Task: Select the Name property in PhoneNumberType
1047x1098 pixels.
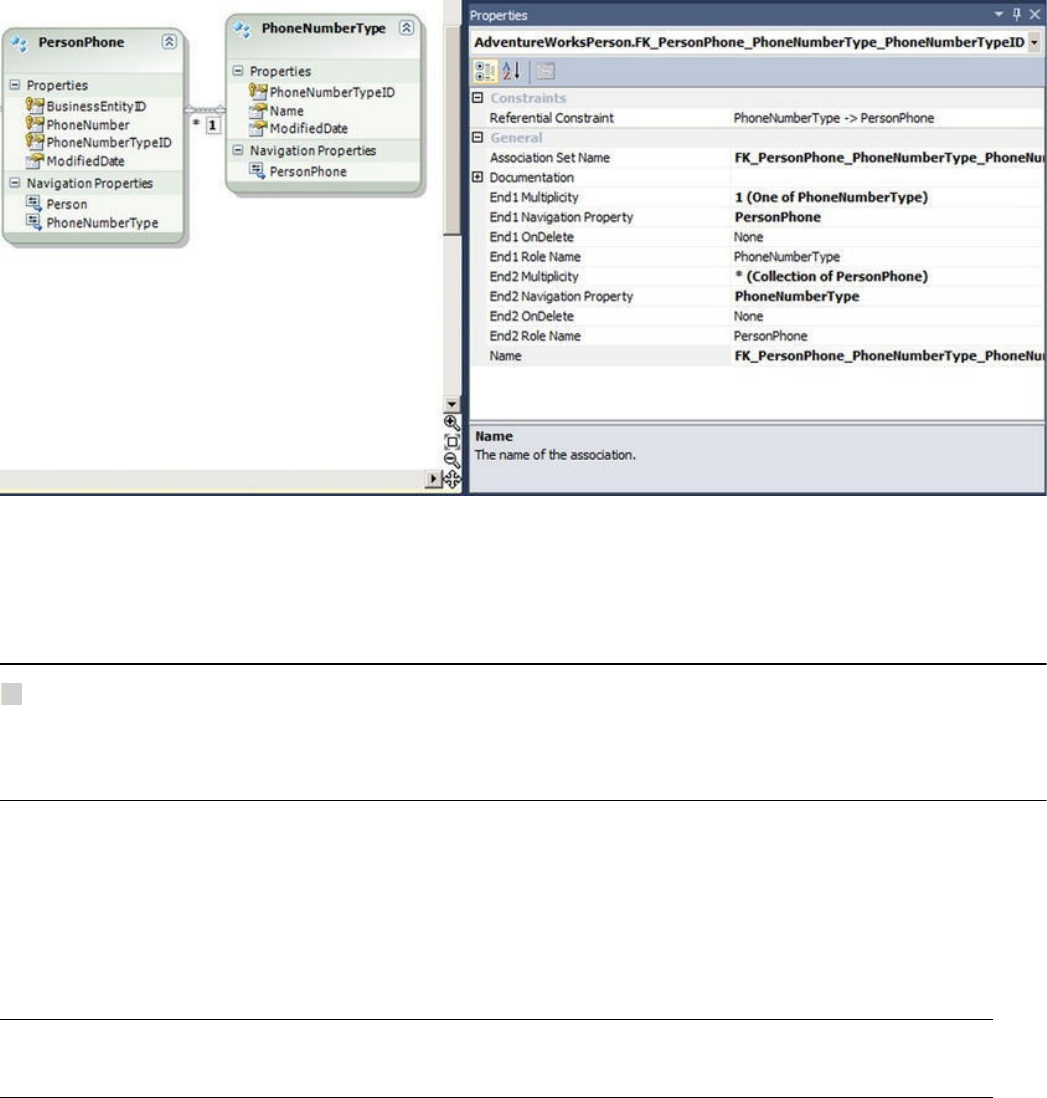Action: pyautogui.click(x=286, y=111)
